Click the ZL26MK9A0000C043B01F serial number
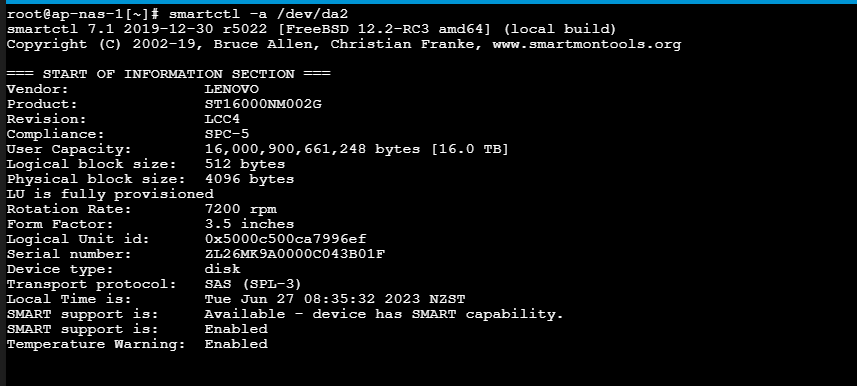Image resolution: width=857 pixels, height=386 pixels. [295, 254]
